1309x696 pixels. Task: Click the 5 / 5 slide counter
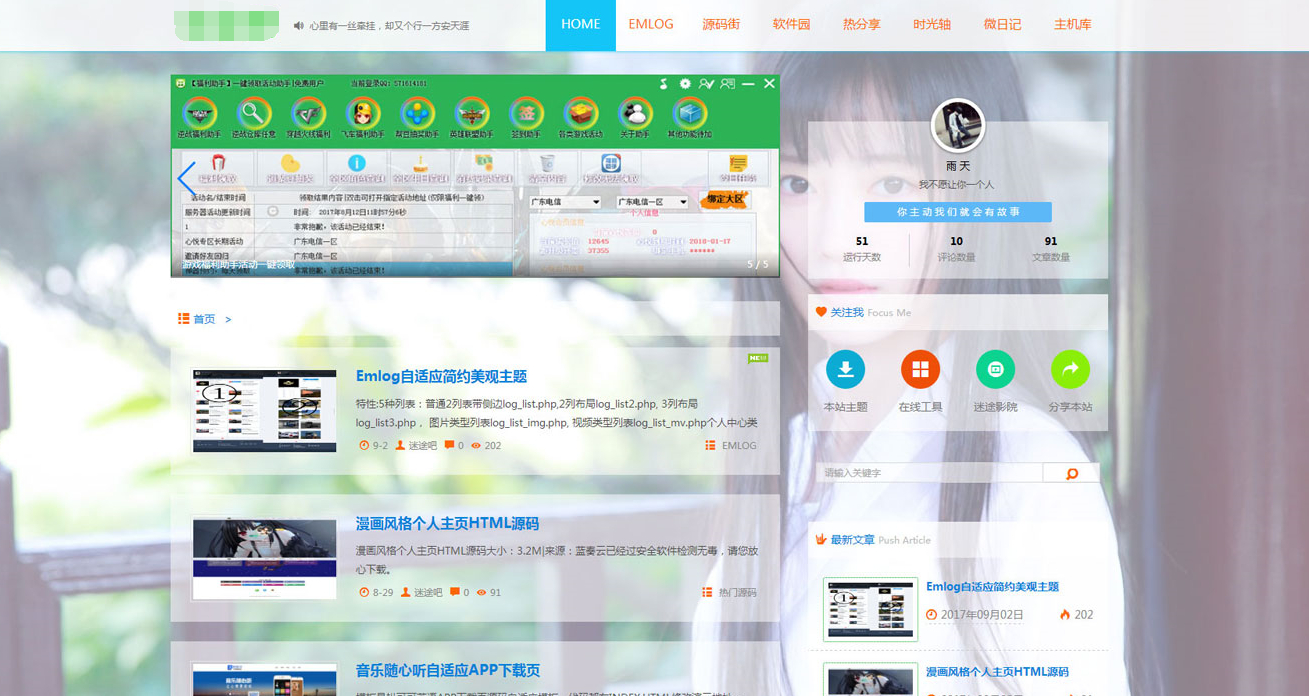[x=758, y=264]
